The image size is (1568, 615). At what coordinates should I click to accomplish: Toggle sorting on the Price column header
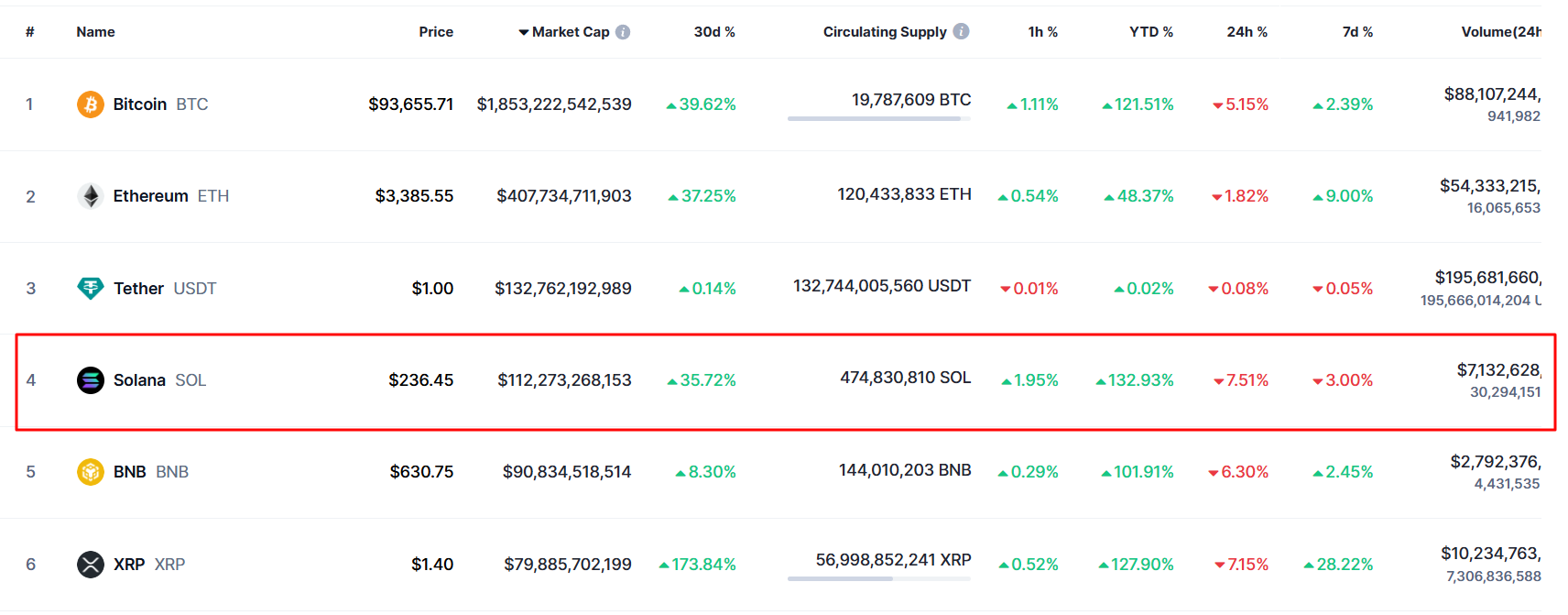coord(436,31)
